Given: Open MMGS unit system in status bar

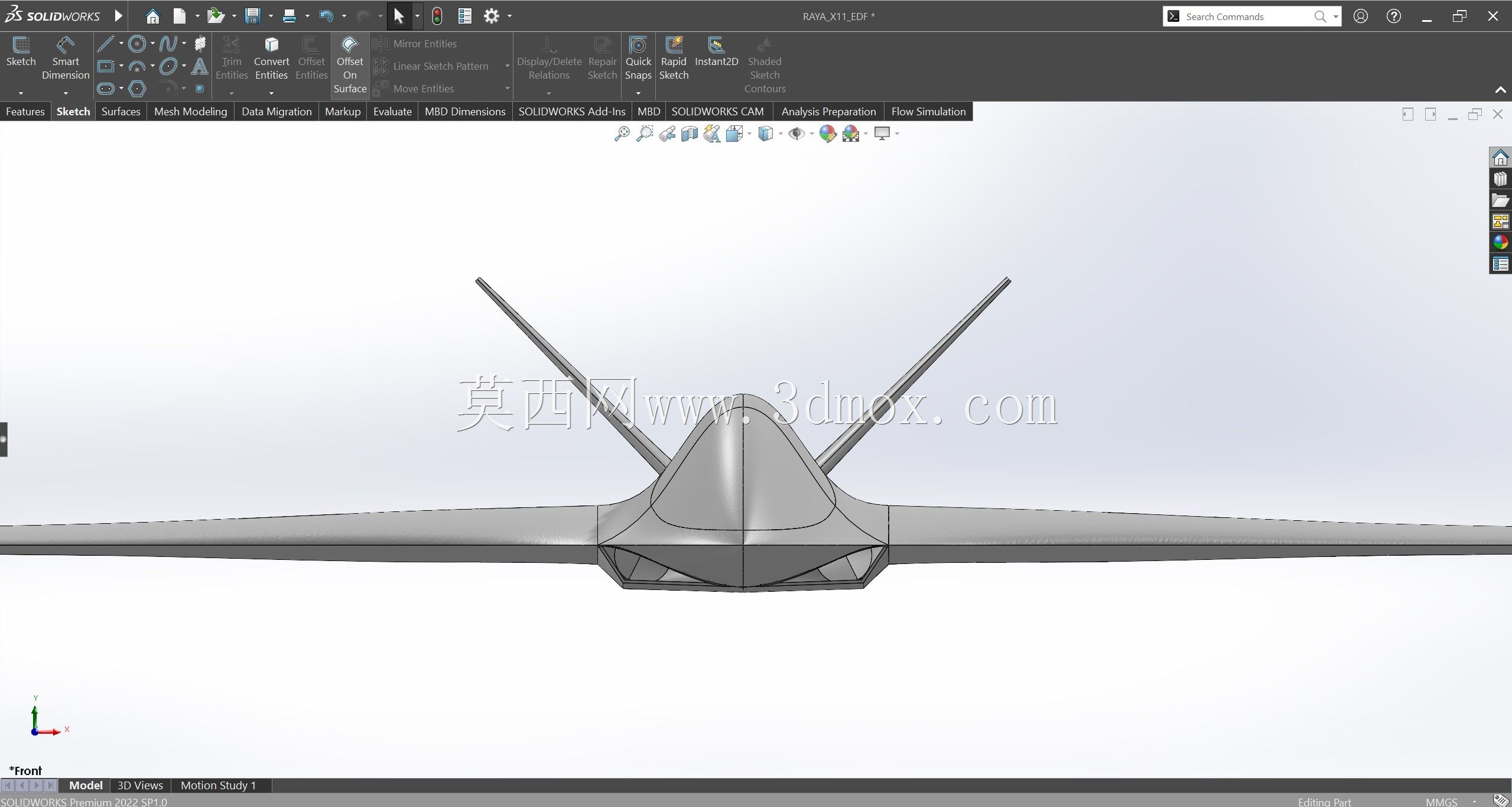Looking at the screenshot, I should click(1441, 802).
